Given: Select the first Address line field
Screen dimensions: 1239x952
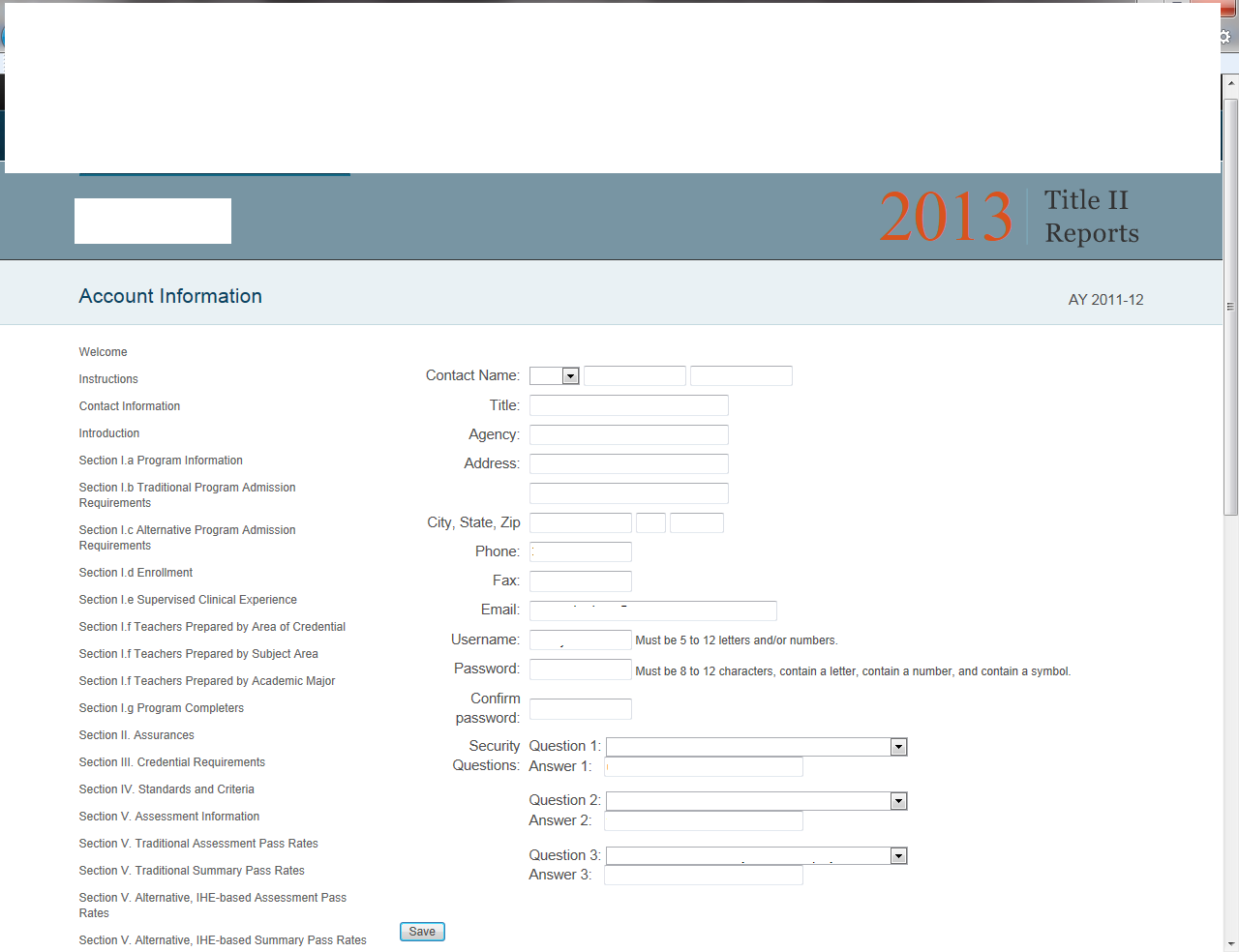Looking at the screenshot, I should pyautogui.click(x=629, y=464).
